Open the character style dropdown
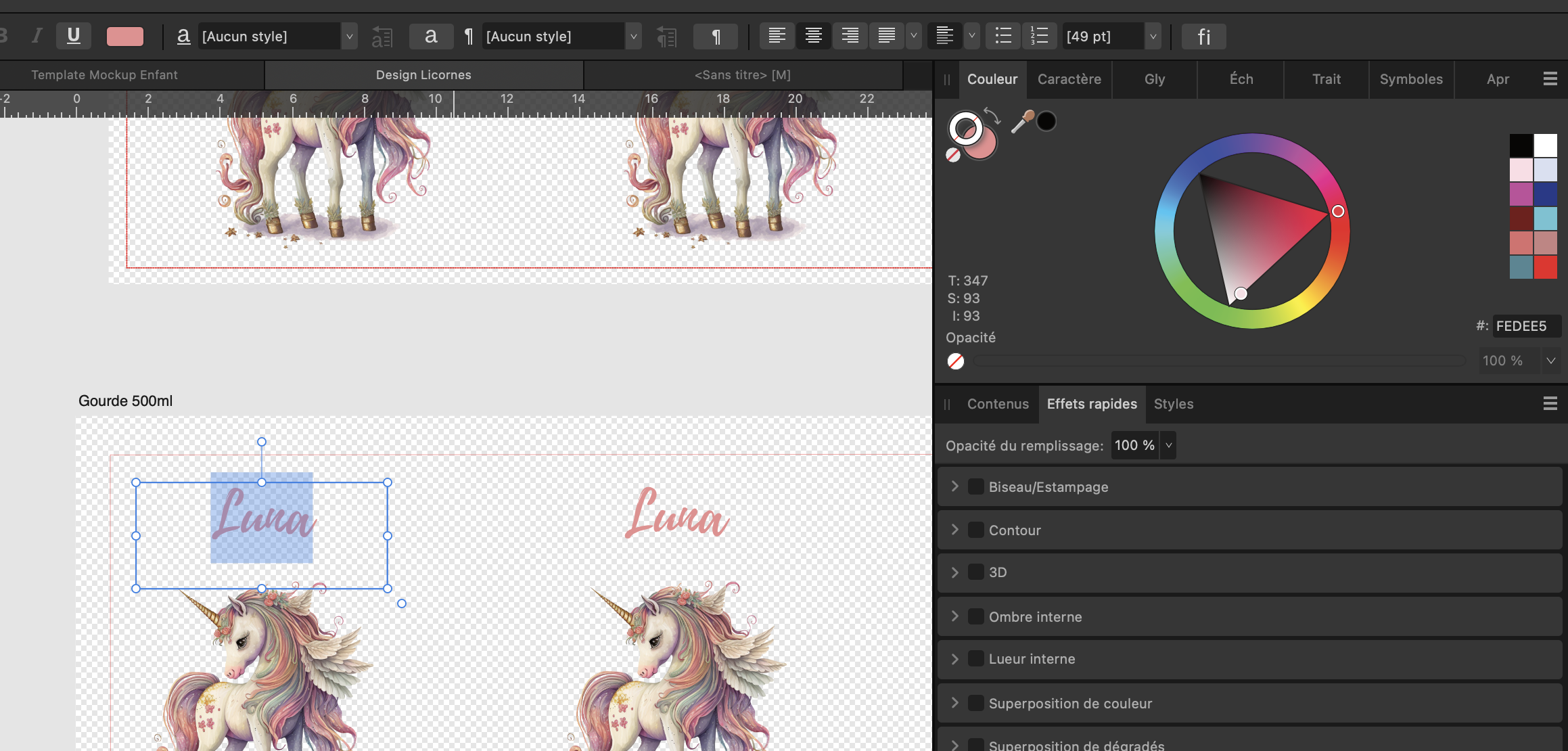Screen dimensions: 1568x751 point(349,36)
